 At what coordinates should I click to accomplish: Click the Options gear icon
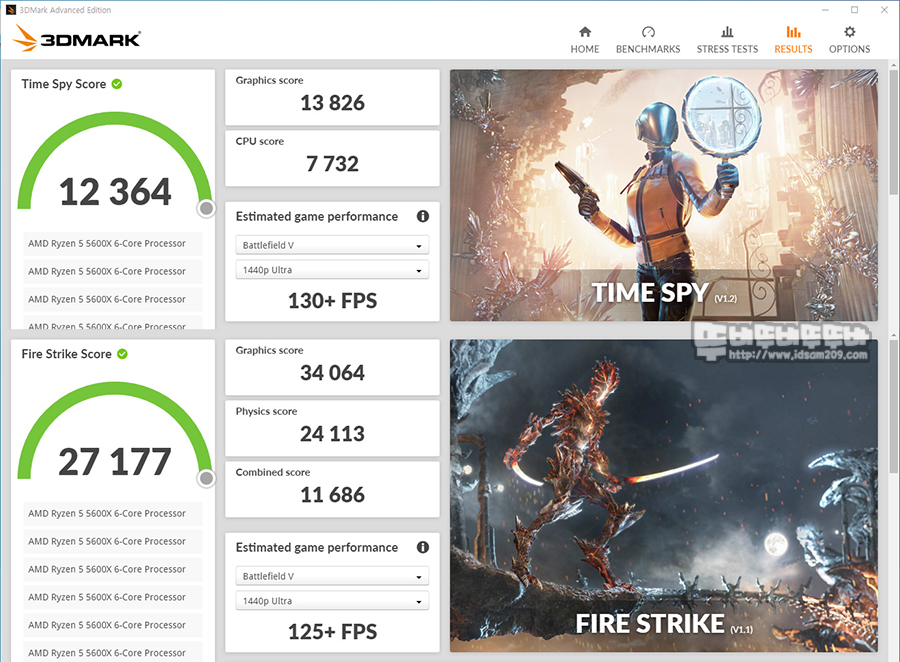point(849,32)
